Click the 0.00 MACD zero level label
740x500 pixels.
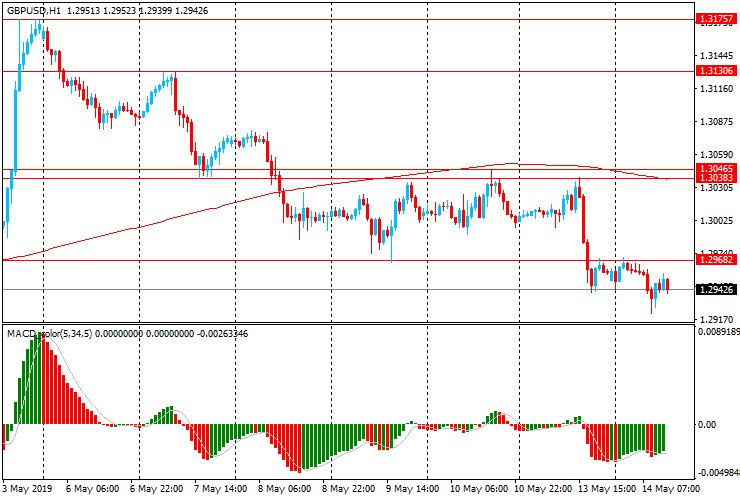coord(706,424)
